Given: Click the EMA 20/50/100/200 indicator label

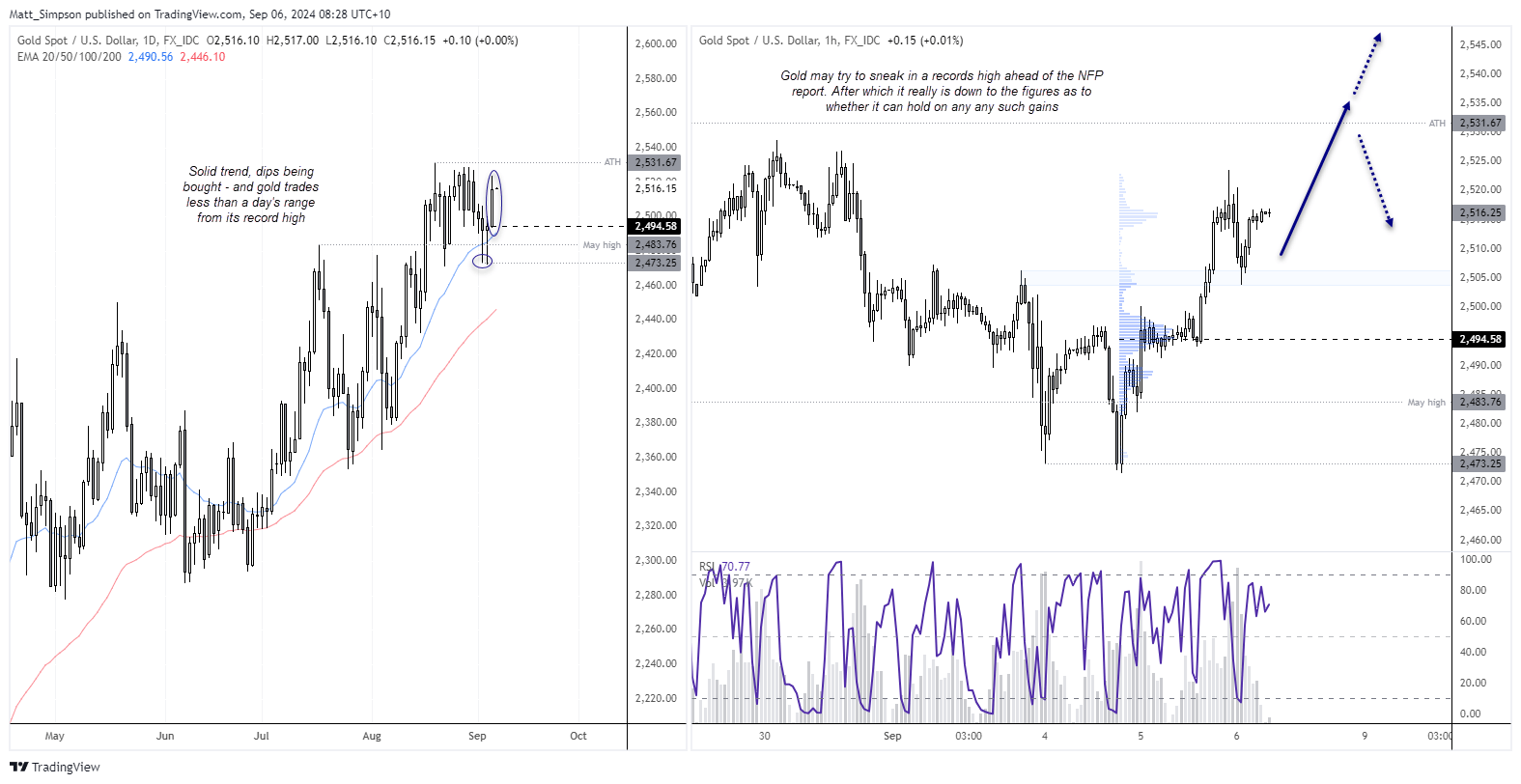Looking at the screenshot, I should 70,57.
